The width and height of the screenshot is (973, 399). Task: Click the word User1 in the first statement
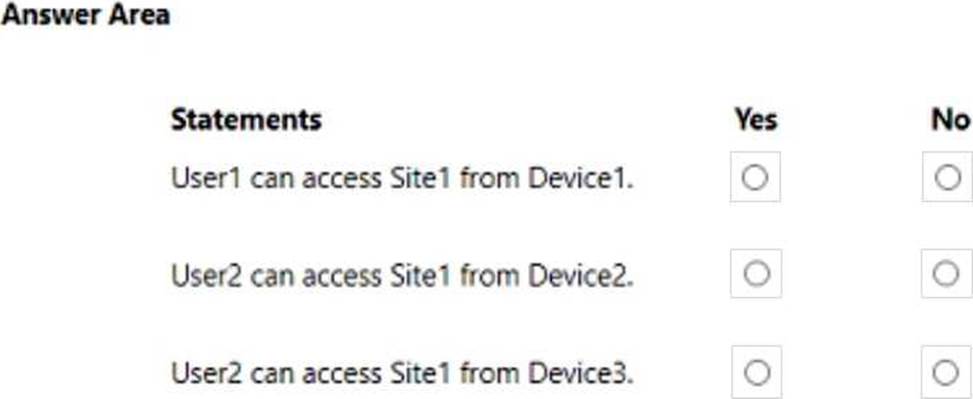click(x=207, y=179)
